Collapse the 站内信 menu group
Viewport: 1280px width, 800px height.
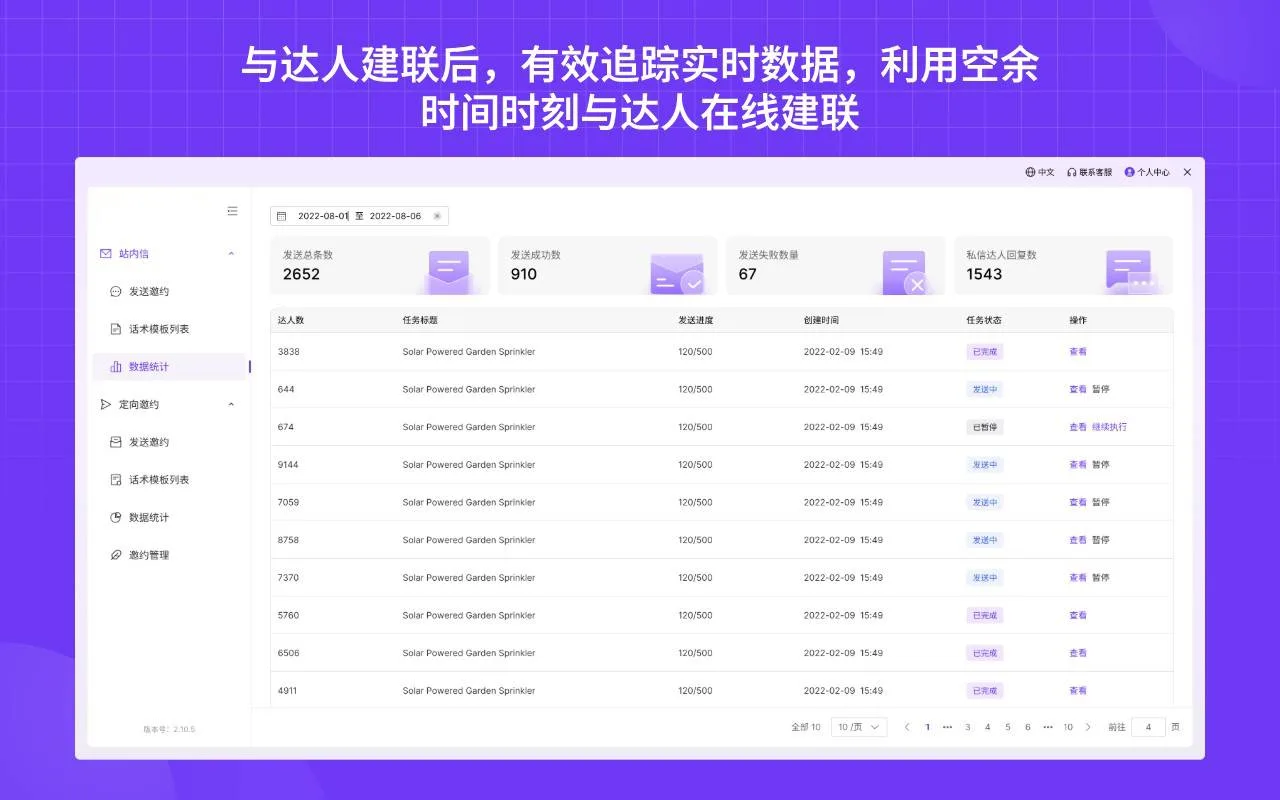231,254
